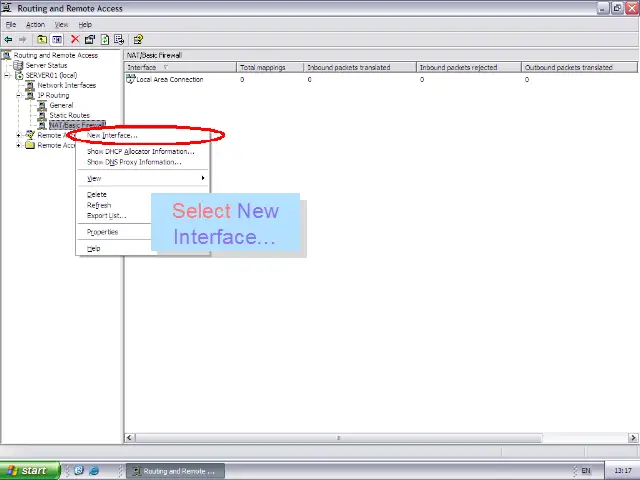Choose Refresh in the context menu
The height and width of the screenshot is (480, 640).
(x=99, y=205)
